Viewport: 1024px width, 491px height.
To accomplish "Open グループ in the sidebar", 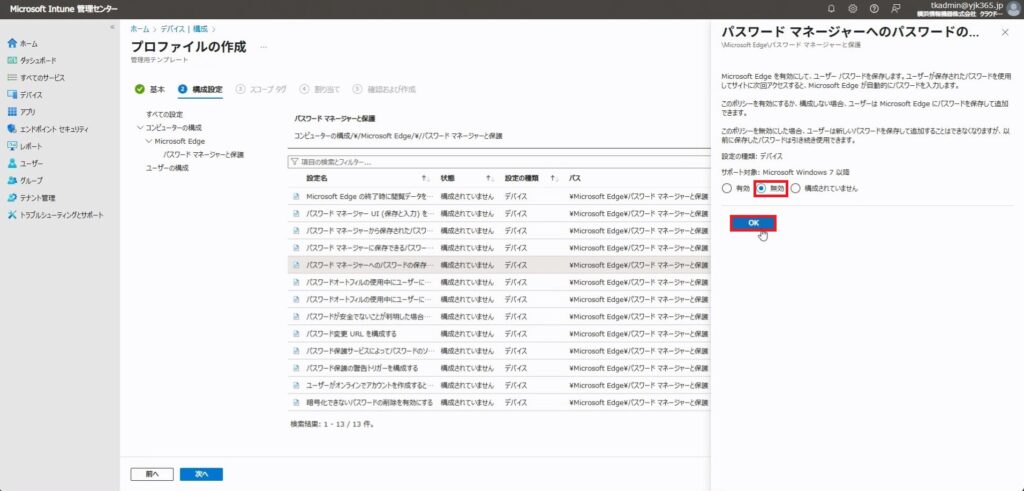I will [25, 180].
